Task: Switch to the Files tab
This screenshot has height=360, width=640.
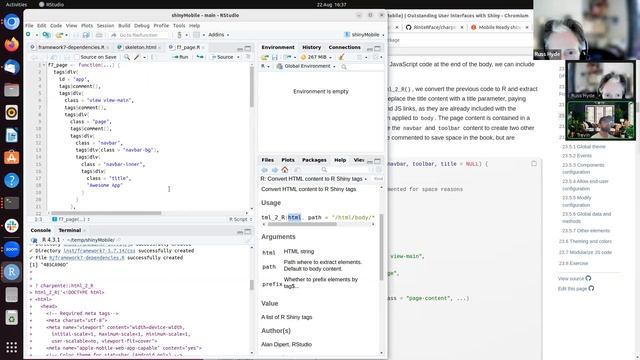Action: point(267,160)
